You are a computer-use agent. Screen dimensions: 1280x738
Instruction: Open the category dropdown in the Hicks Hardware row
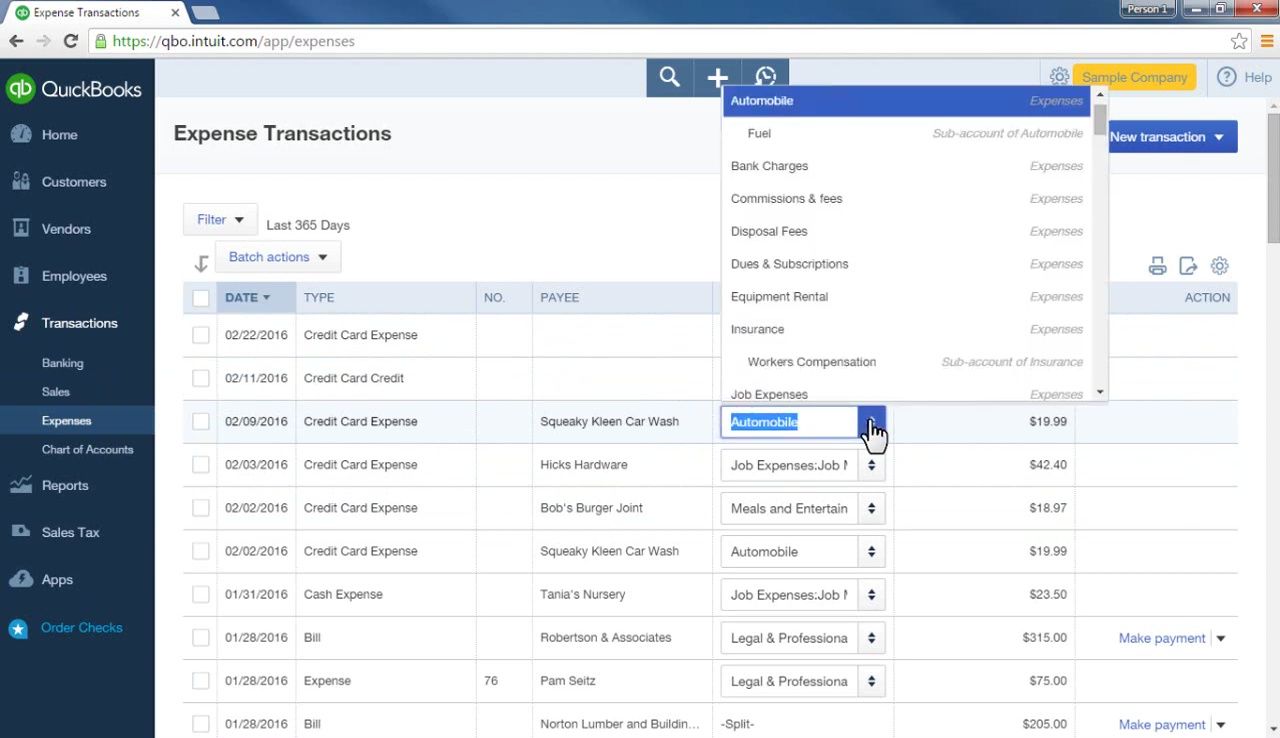(871, 465)
